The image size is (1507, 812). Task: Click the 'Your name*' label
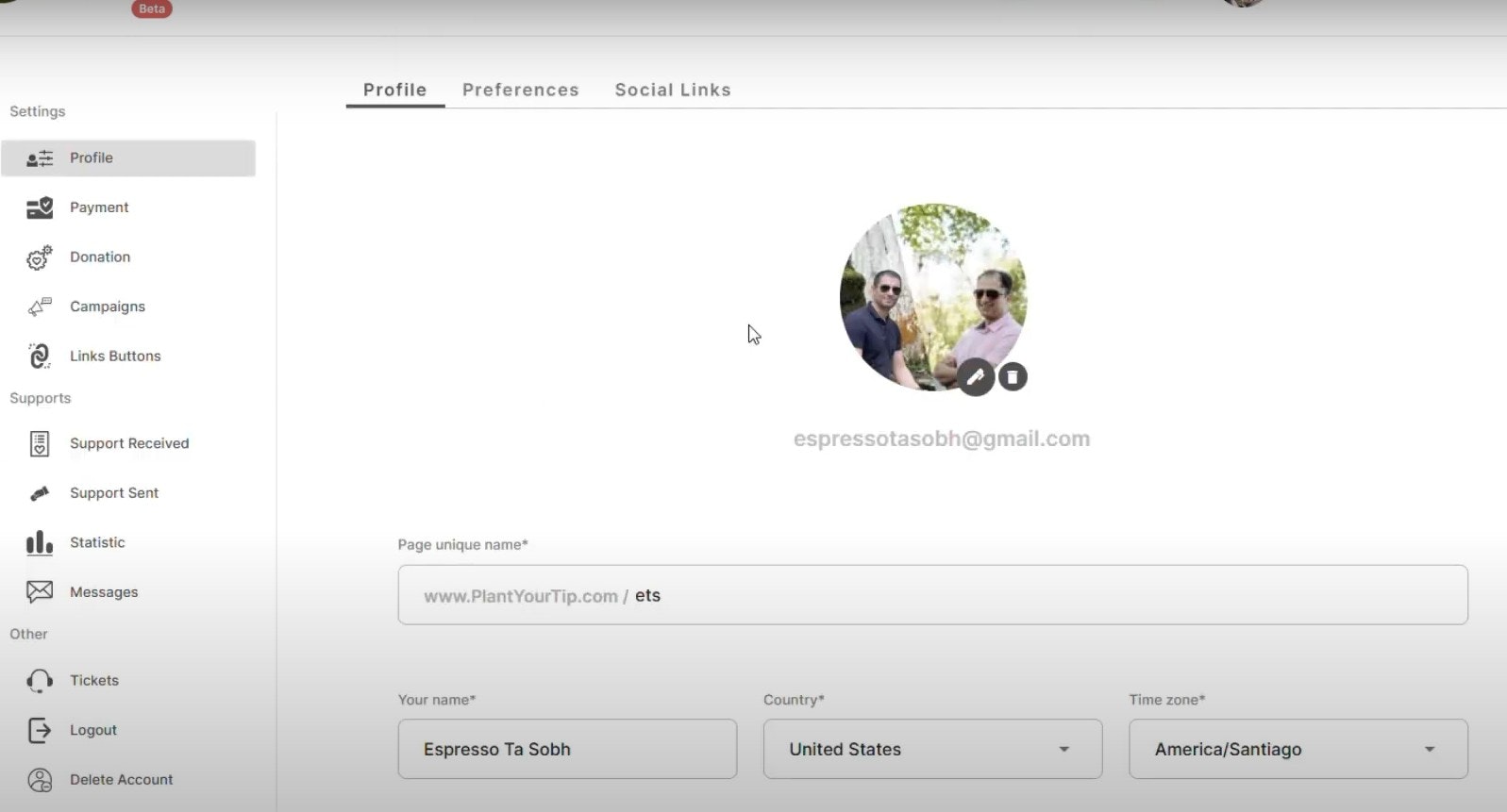point(437,700)
